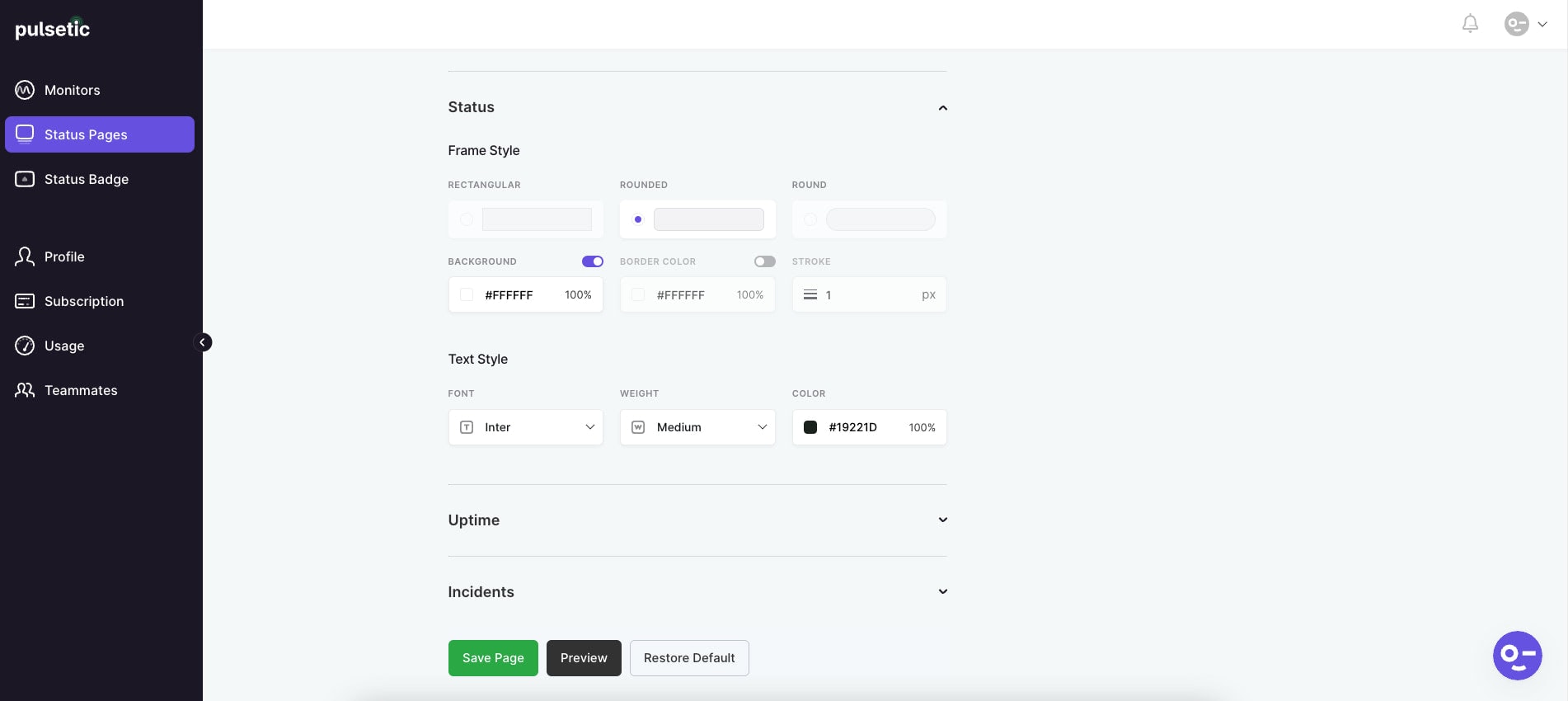Open notifications bell
This screenshot has width=1568, height=701.
(x=1470, y=24)
